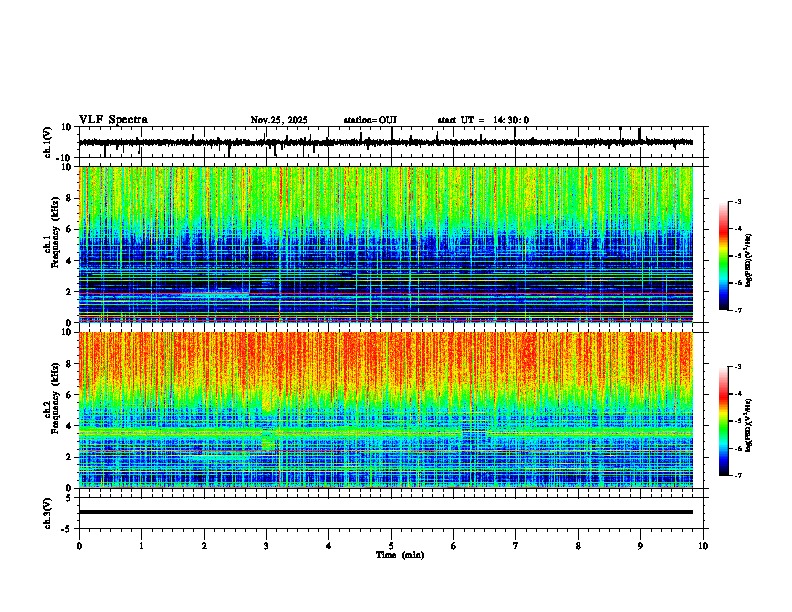Click the ch.2 color bar log(PSD) unit label
Viewport: 792px width, 612px height.
[749, 425]
